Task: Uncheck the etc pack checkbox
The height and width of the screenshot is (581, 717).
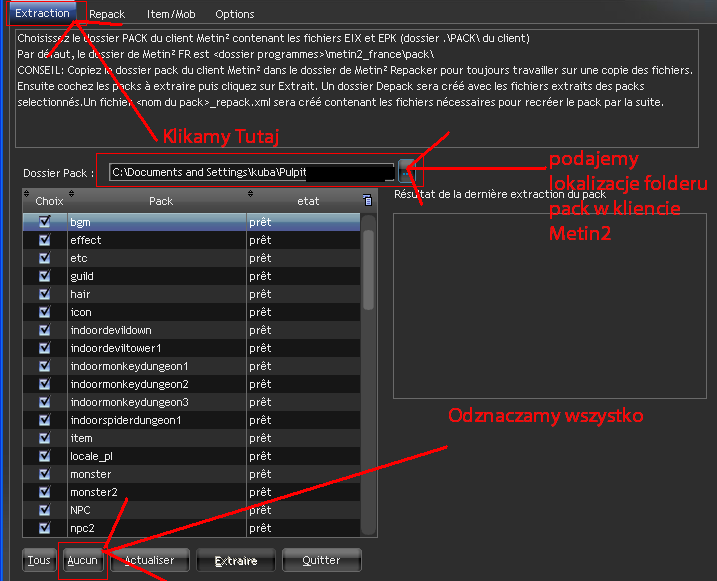Action: pos(44,258)
